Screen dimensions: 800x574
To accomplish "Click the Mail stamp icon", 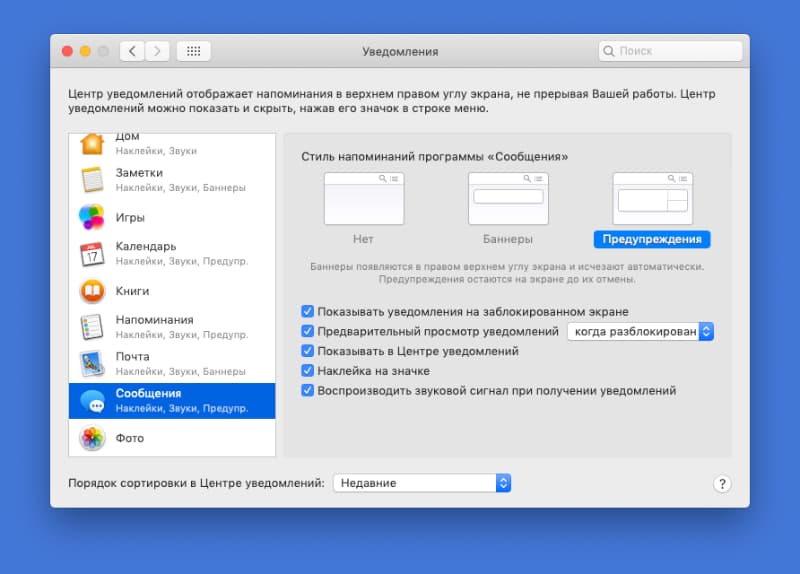I will click(x=92, y=364).
